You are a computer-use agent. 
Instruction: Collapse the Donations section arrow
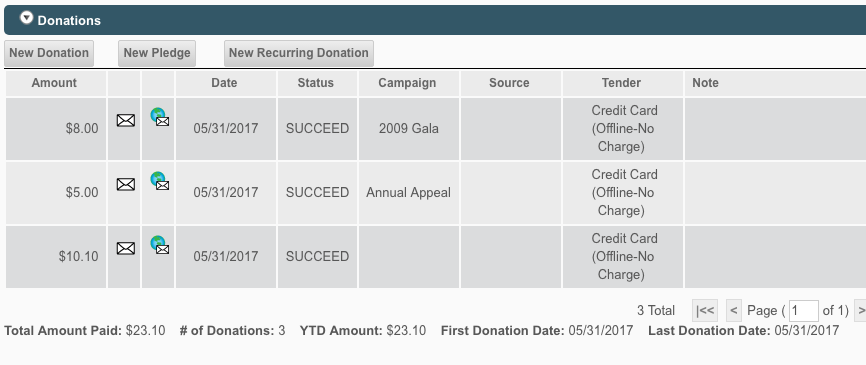coord(27,18)
